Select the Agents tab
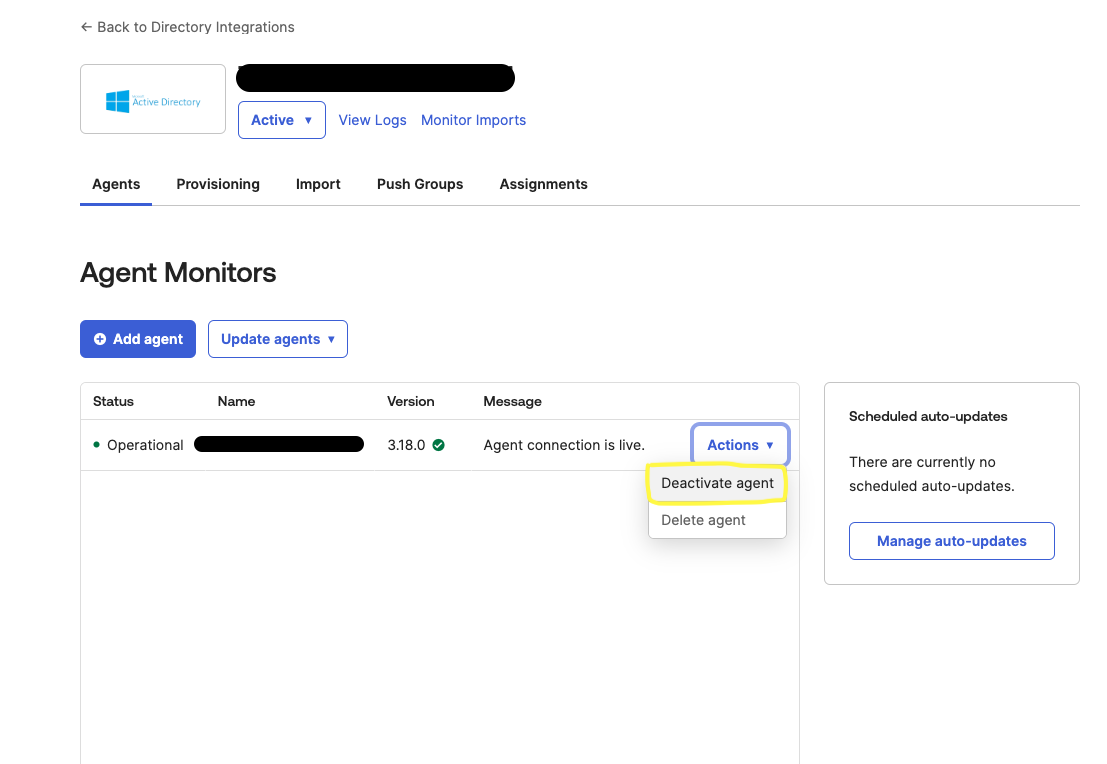Screen dimensions: 1107x764 click(116, 184)
